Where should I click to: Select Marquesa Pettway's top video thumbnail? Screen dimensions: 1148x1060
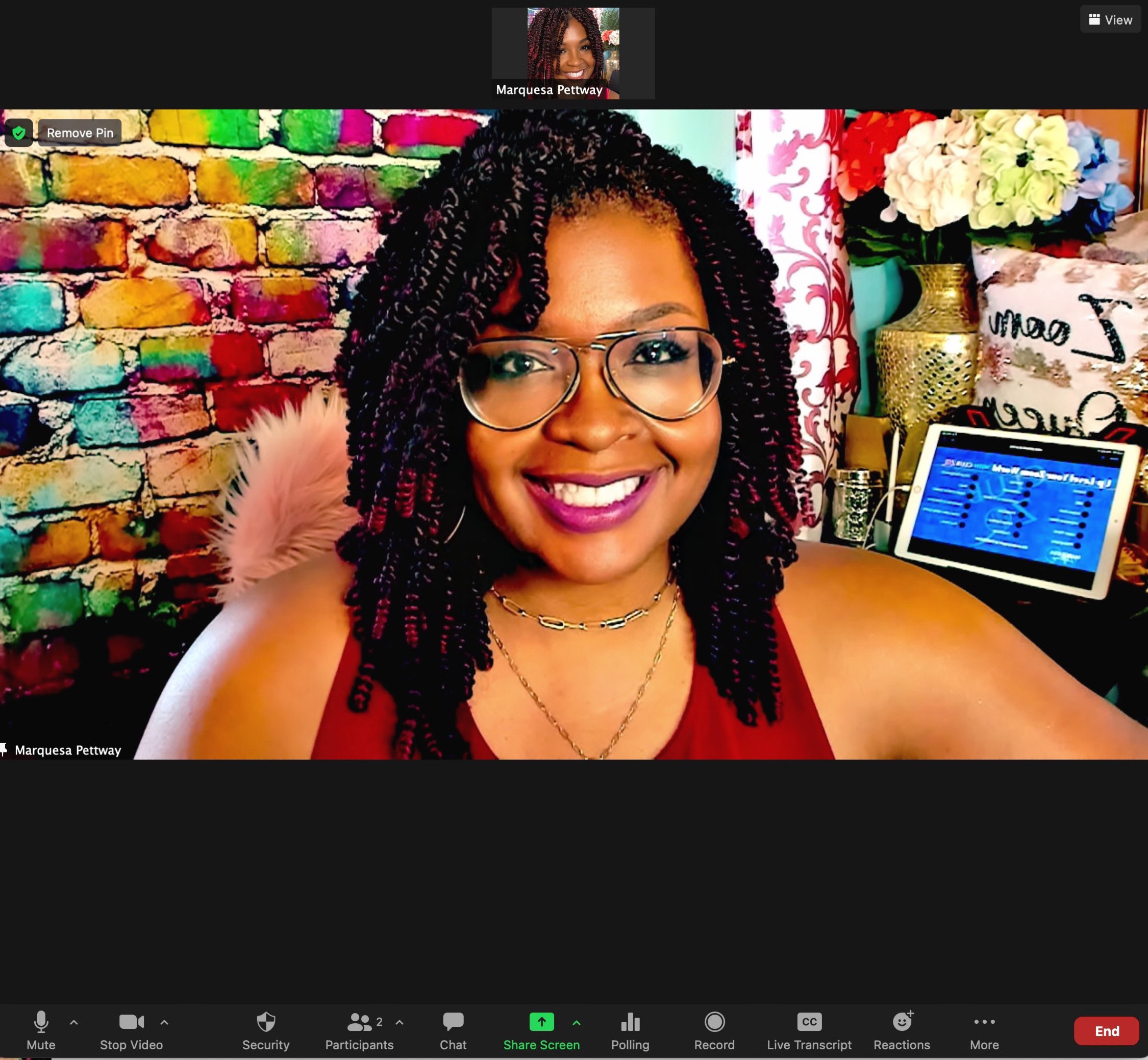pyautogui.click(x=572, y=53)
